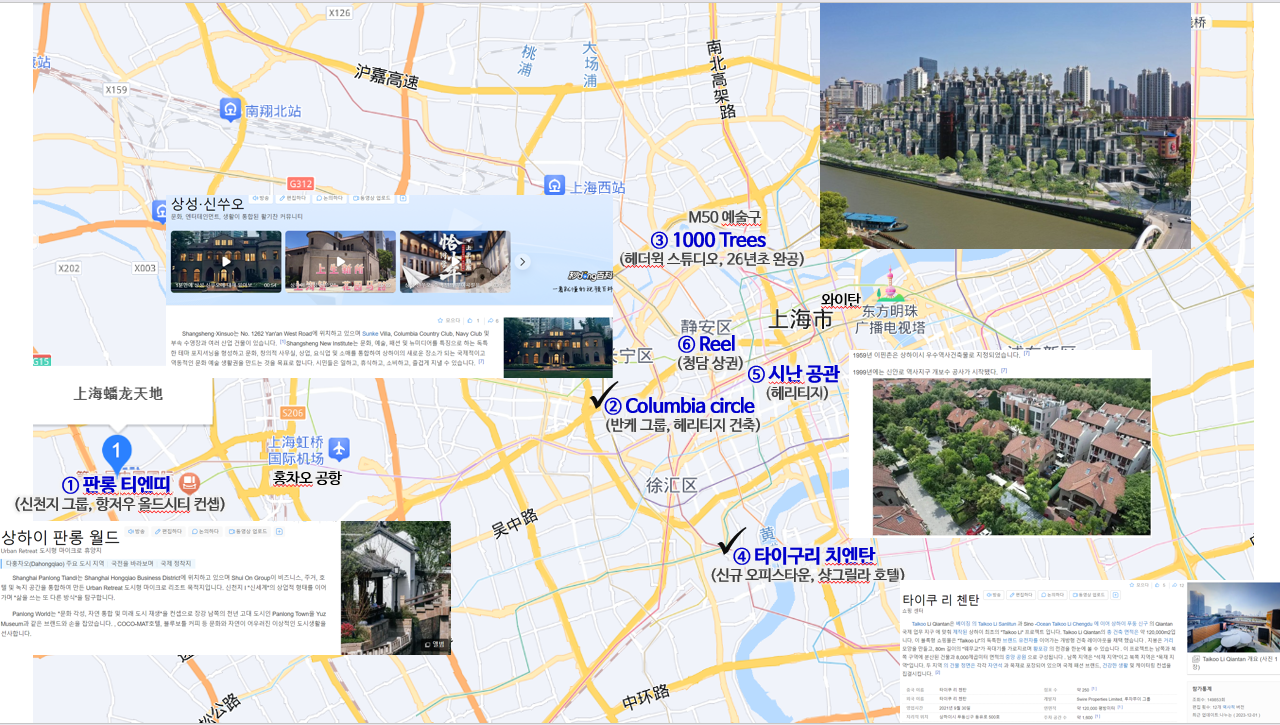1280x725 pixels.
Task: Play the video with pink 上生新所 text
Action: pyautogui.click(x=340, y=262)
